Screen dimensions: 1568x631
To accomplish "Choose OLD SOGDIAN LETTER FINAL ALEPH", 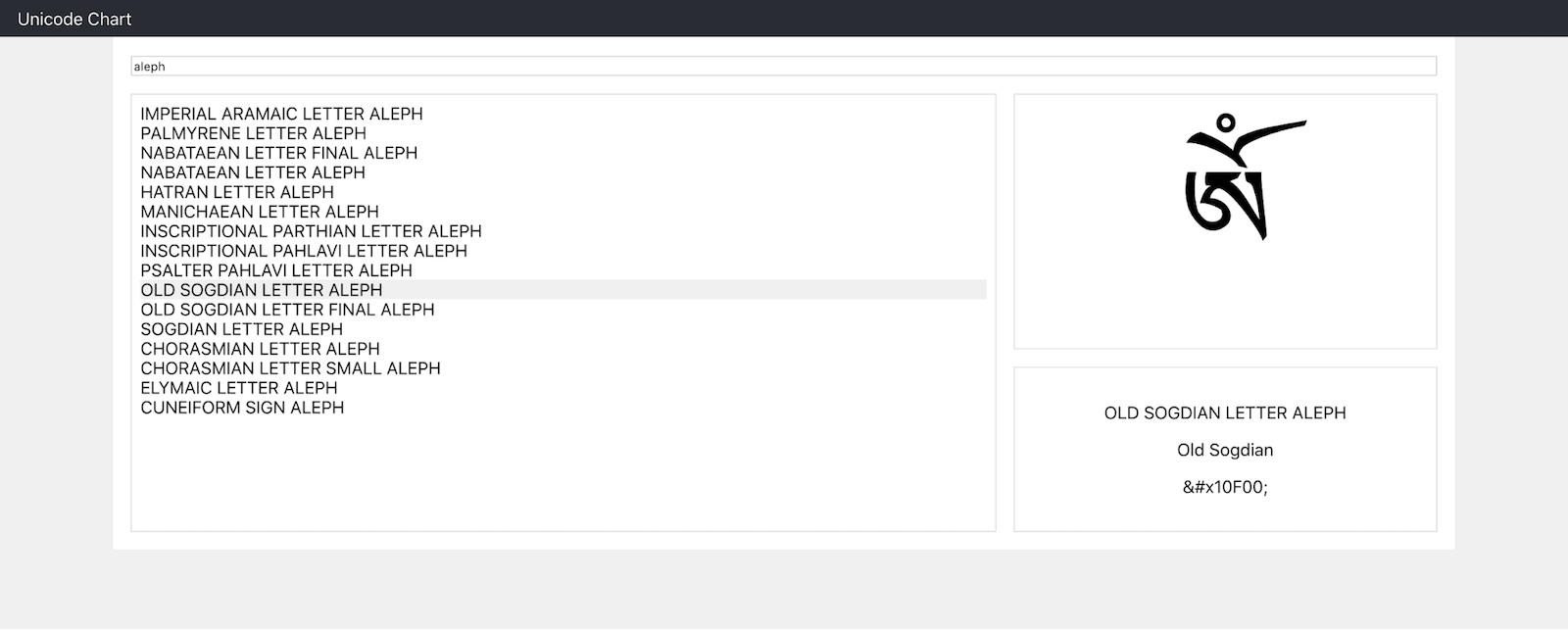I will (287, 310).
